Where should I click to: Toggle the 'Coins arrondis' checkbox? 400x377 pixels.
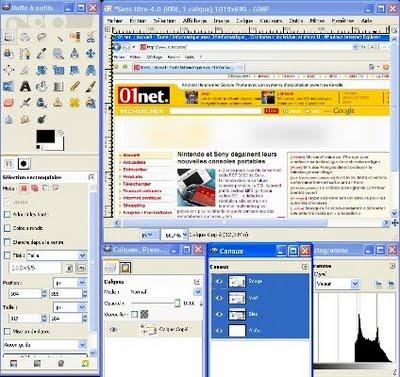(7, 228)
